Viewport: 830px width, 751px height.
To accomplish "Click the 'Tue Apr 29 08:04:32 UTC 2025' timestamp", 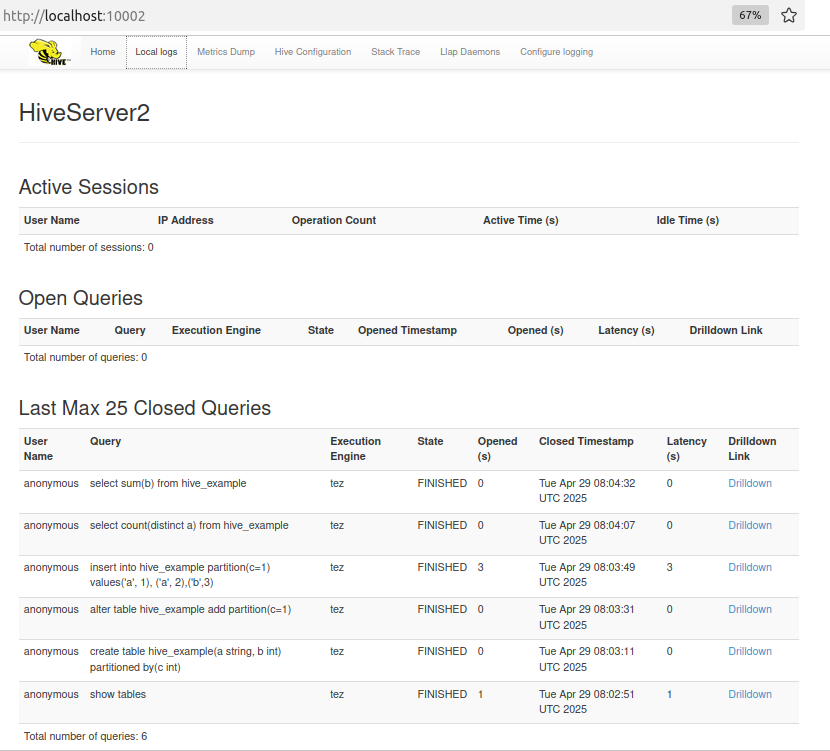I will pos(587,491).
